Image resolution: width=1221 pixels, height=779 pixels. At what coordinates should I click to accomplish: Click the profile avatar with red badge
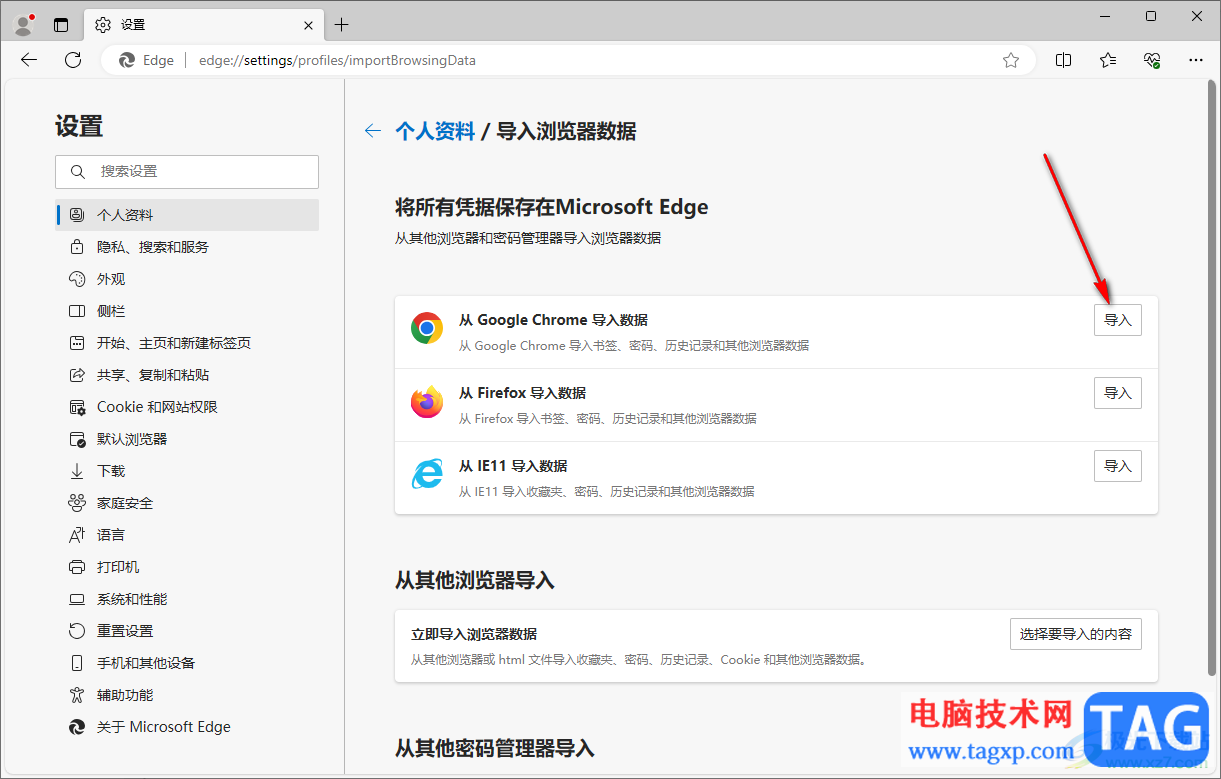tap(22, 24)
